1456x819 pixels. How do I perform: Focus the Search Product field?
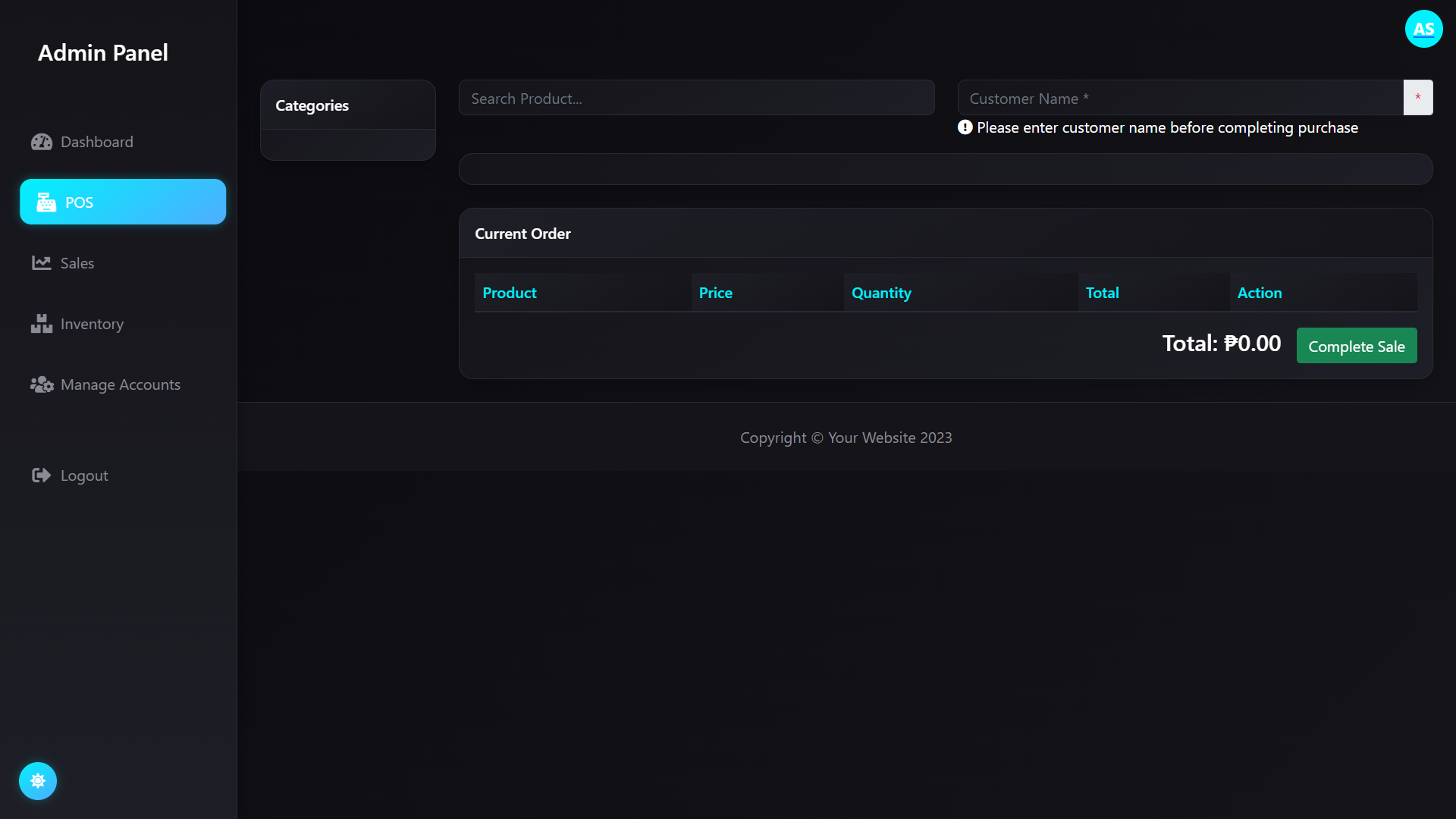pos(696,98)
